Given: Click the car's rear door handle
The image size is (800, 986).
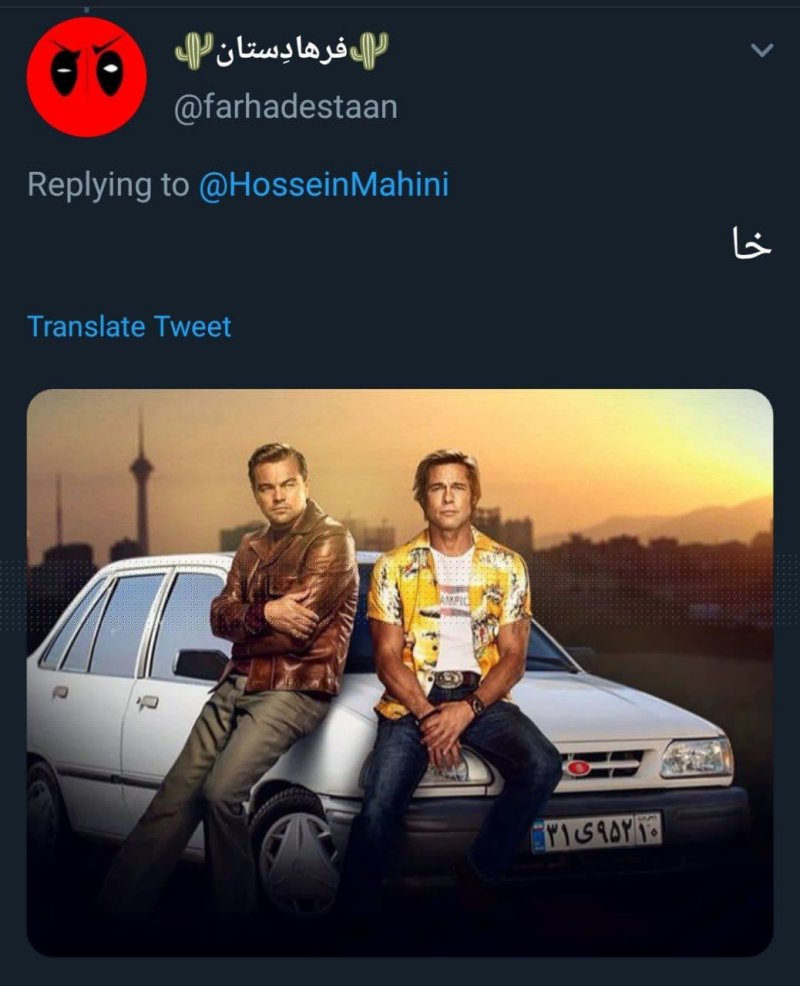Looking at the screenshot, I should (146, 703).
